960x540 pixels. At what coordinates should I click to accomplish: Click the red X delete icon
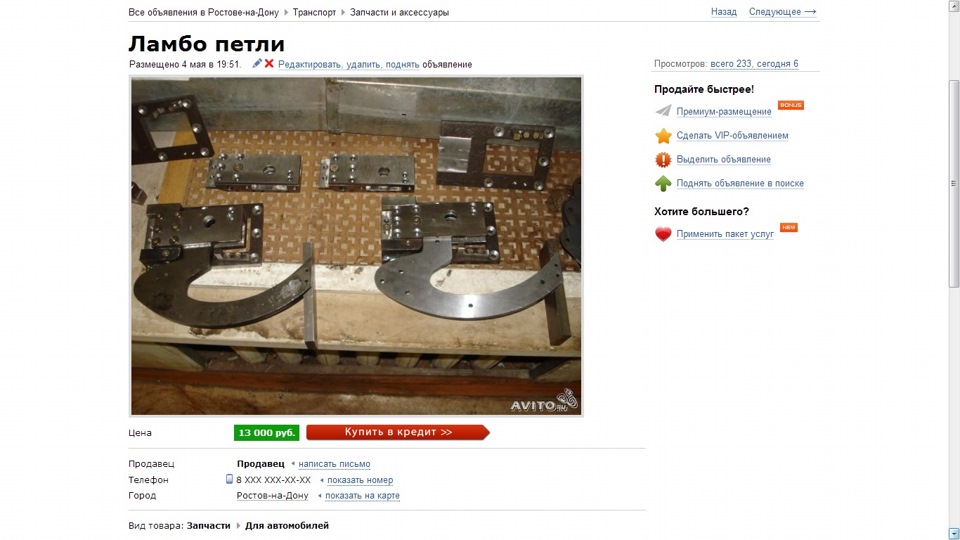pos(269,64)
